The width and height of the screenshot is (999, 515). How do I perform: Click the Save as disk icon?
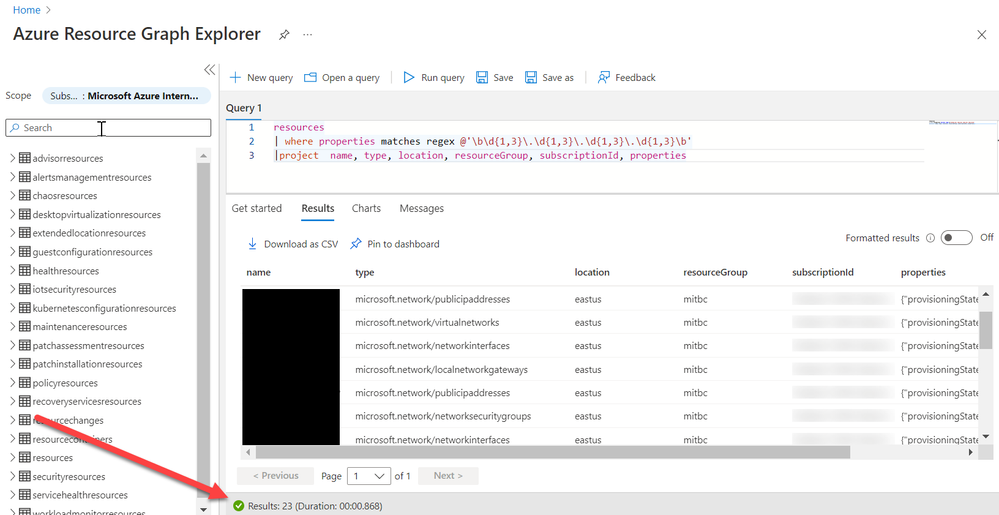(531, 77)
